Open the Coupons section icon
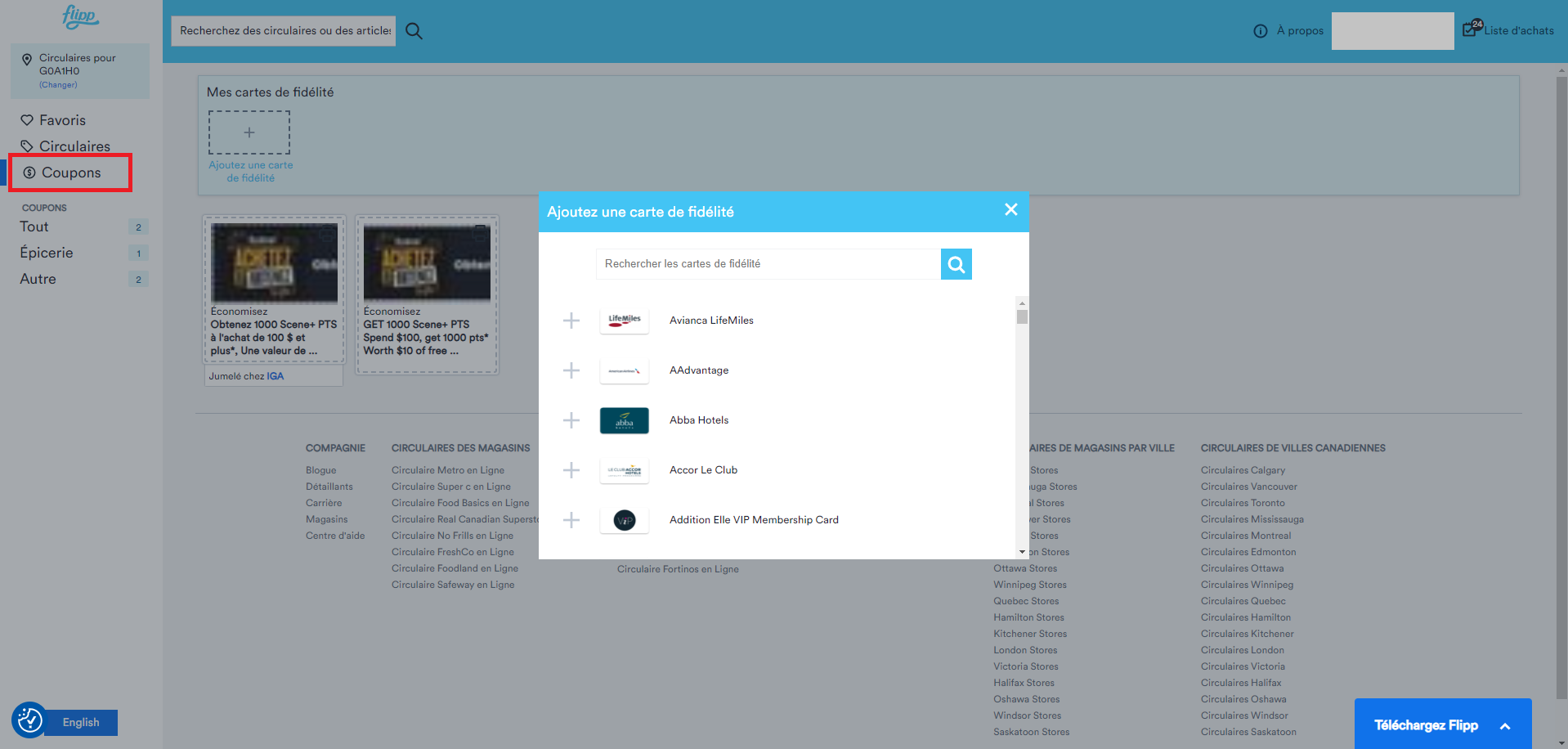Screen dimensions: 1568x749 click(x=29, y=173)
